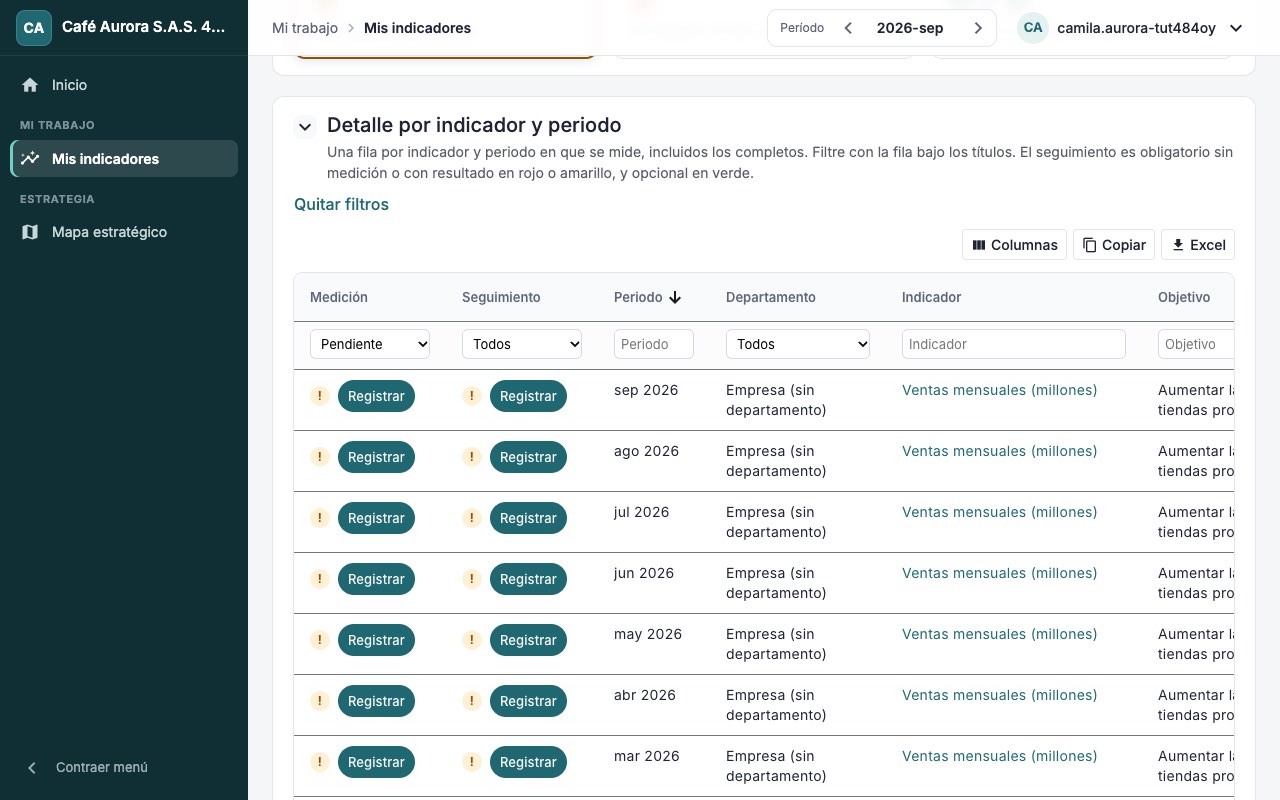The image size is (1280, 800).
Task: Select Mis indicadores in the sidebar
Action: pos(124,158)
